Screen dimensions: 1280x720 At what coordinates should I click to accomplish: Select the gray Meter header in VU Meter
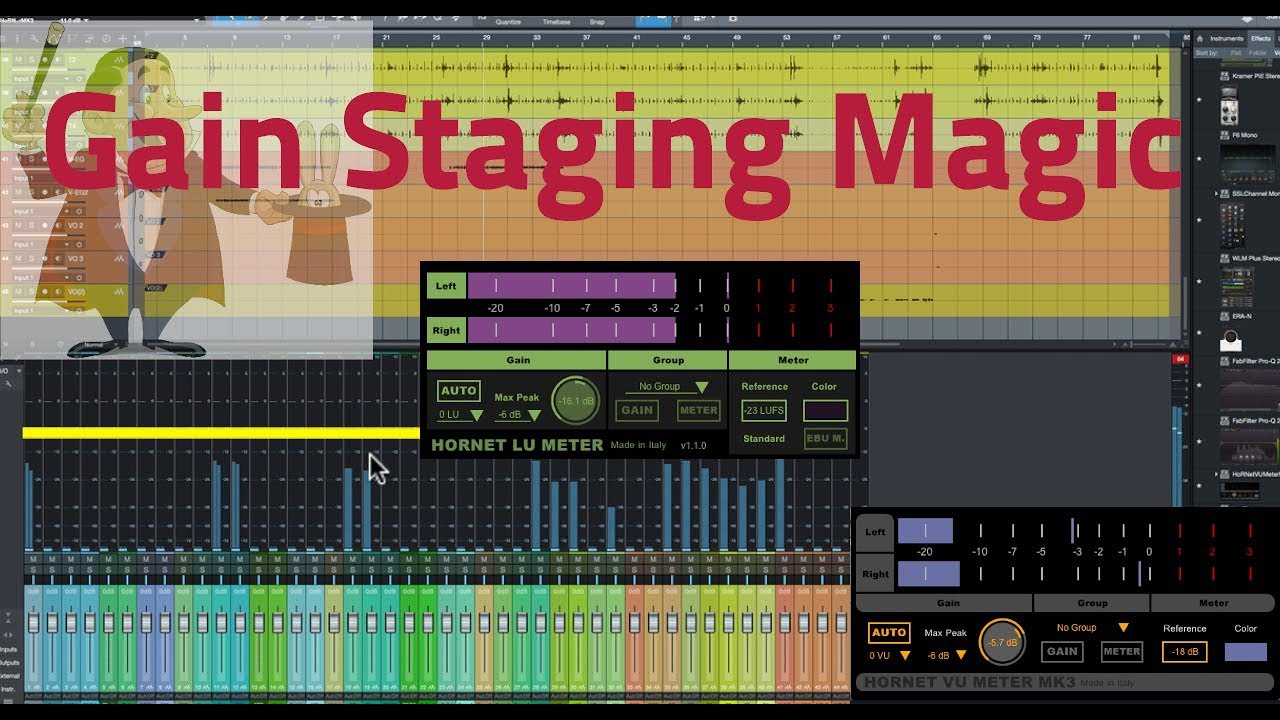click(x=1213, y=603)
